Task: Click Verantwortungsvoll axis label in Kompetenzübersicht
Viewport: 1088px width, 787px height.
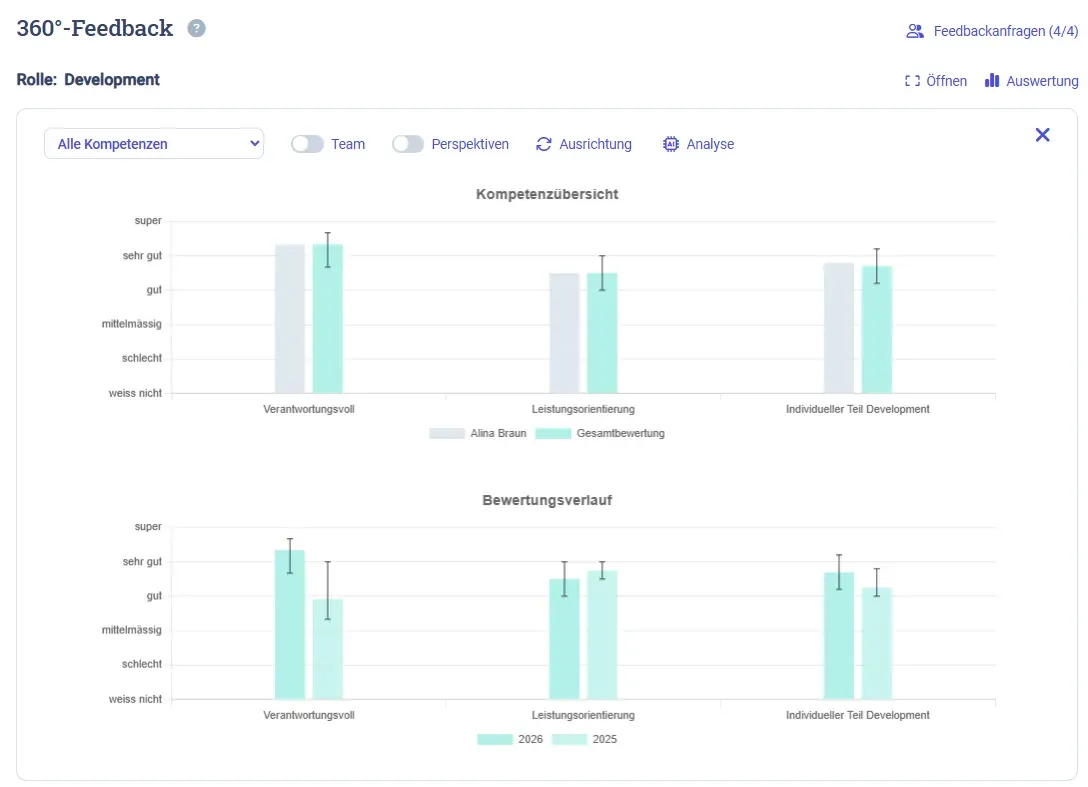Action: [309, 409]
